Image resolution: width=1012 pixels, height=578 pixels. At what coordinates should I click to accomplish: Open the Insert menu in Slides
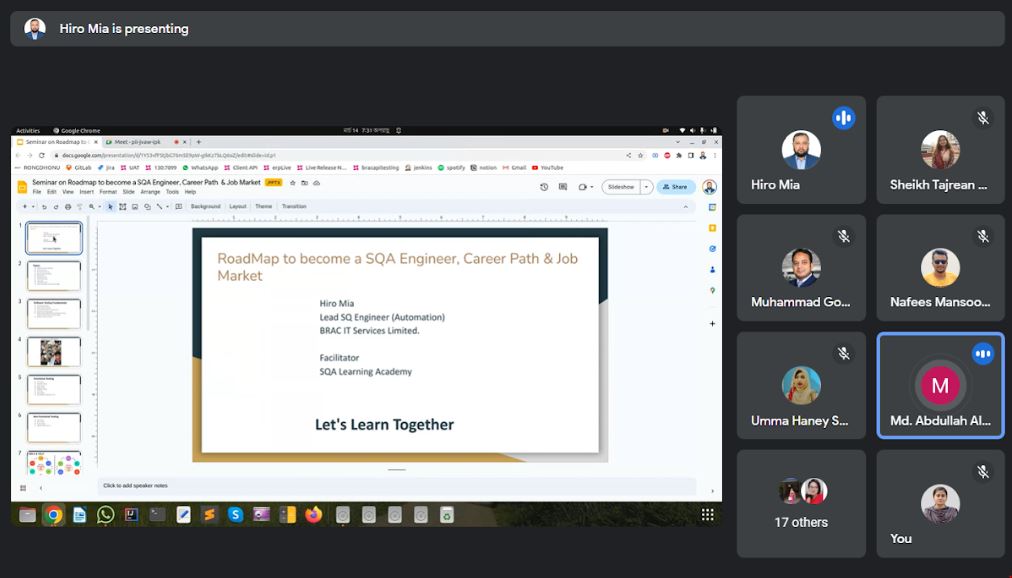[x=86, y=192]
